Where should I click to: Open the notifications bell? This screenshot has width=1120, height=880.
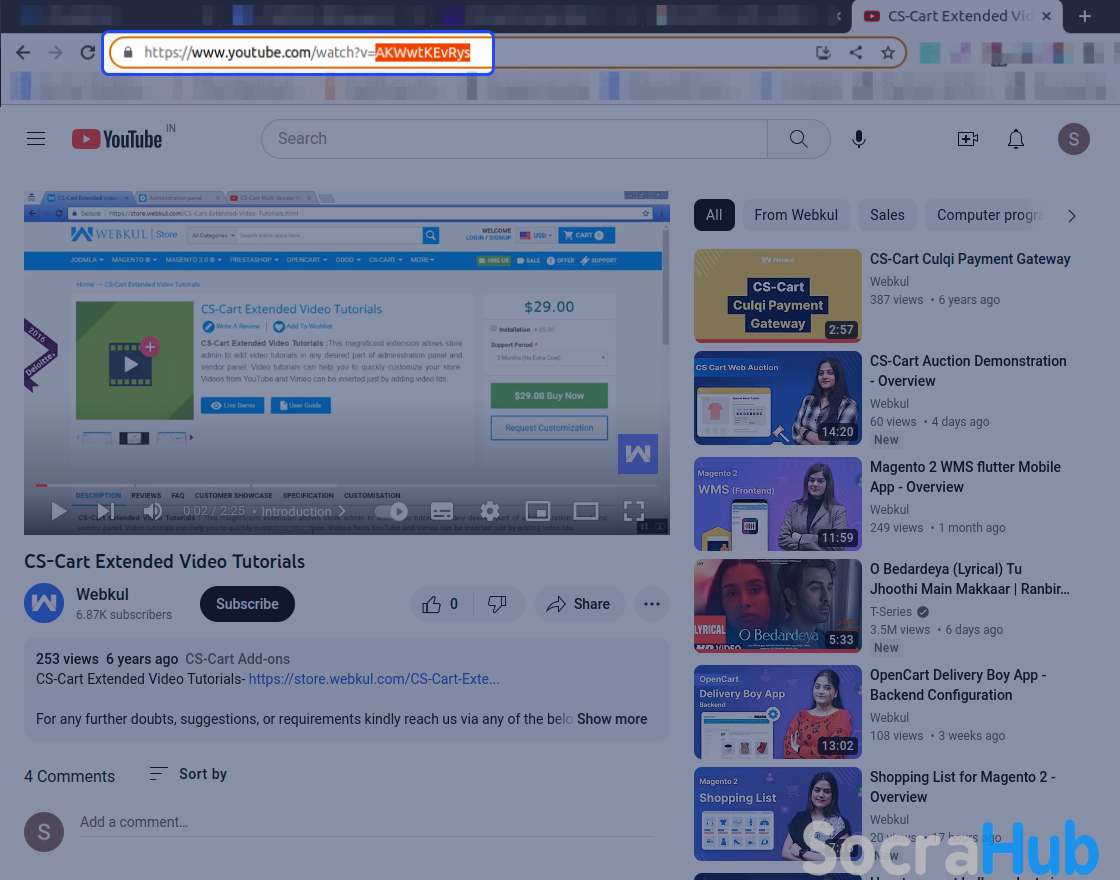point(1015,139)
